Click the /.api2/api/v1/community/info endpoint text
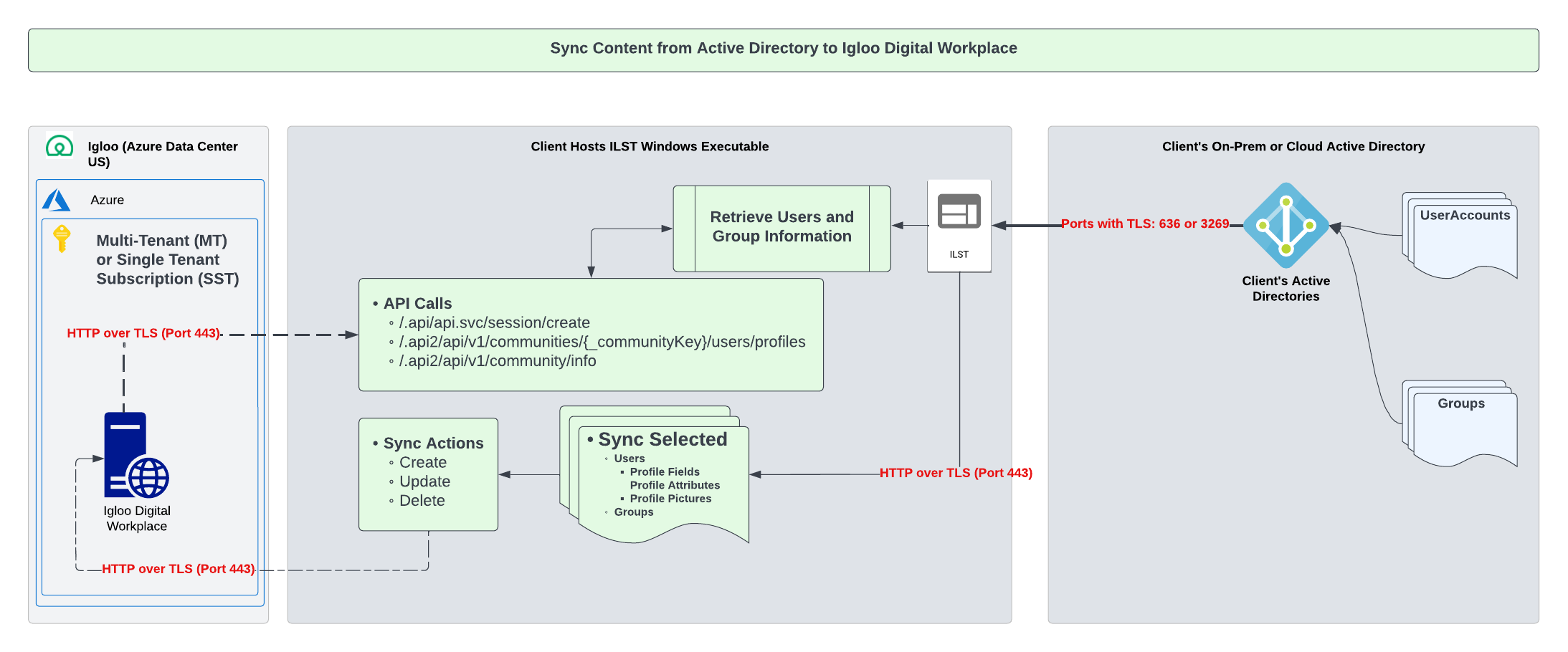 coord(498,361)
